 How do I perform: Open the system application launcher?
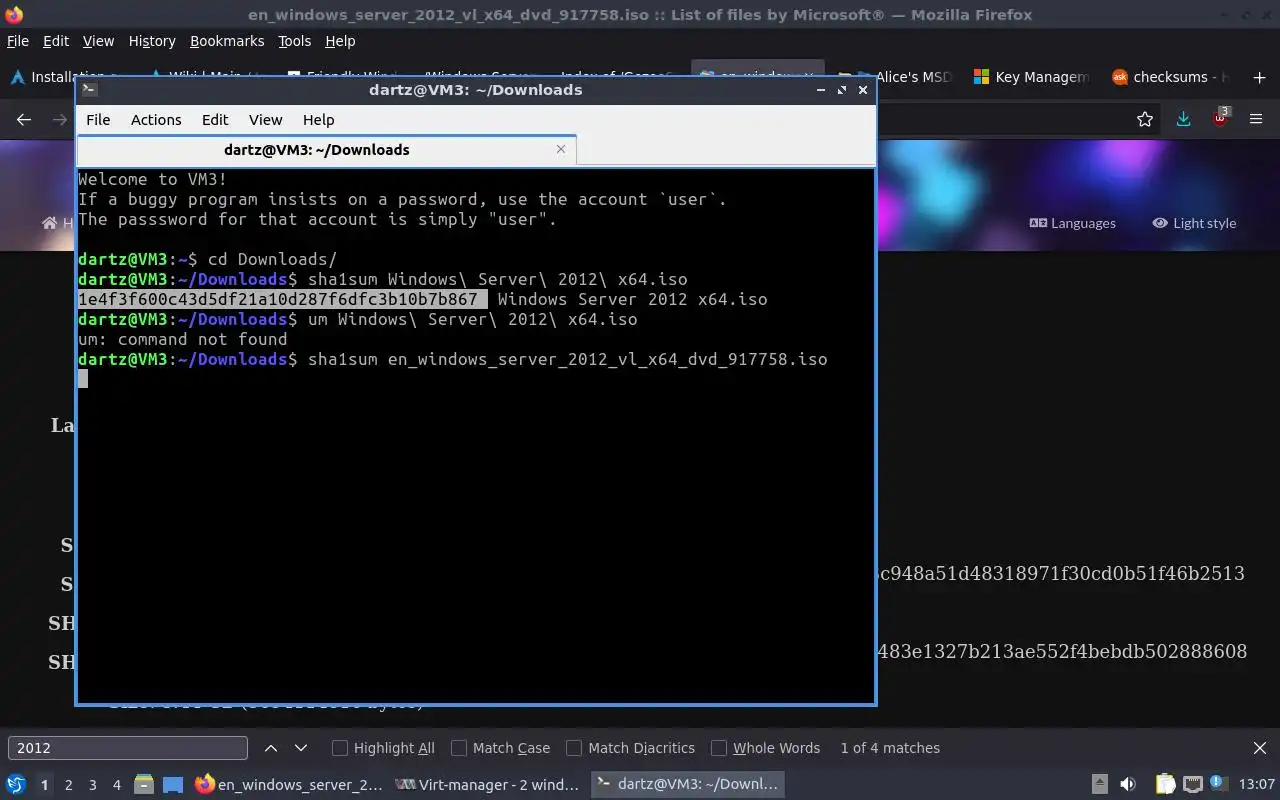(x=16, y=785)
